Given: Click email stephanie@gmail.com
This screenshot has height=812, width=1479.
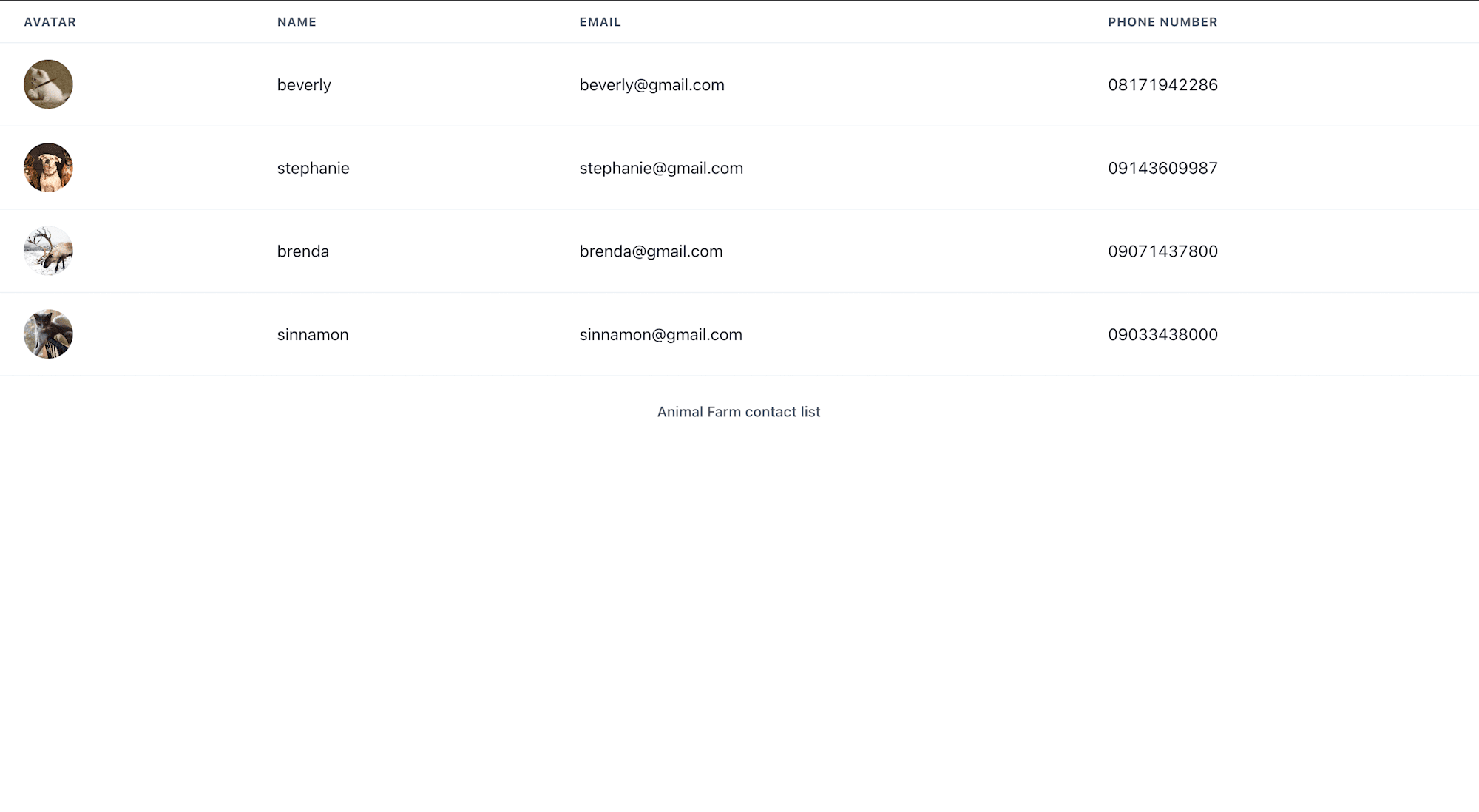Looking at the screenshot, I should coord(662,169).
